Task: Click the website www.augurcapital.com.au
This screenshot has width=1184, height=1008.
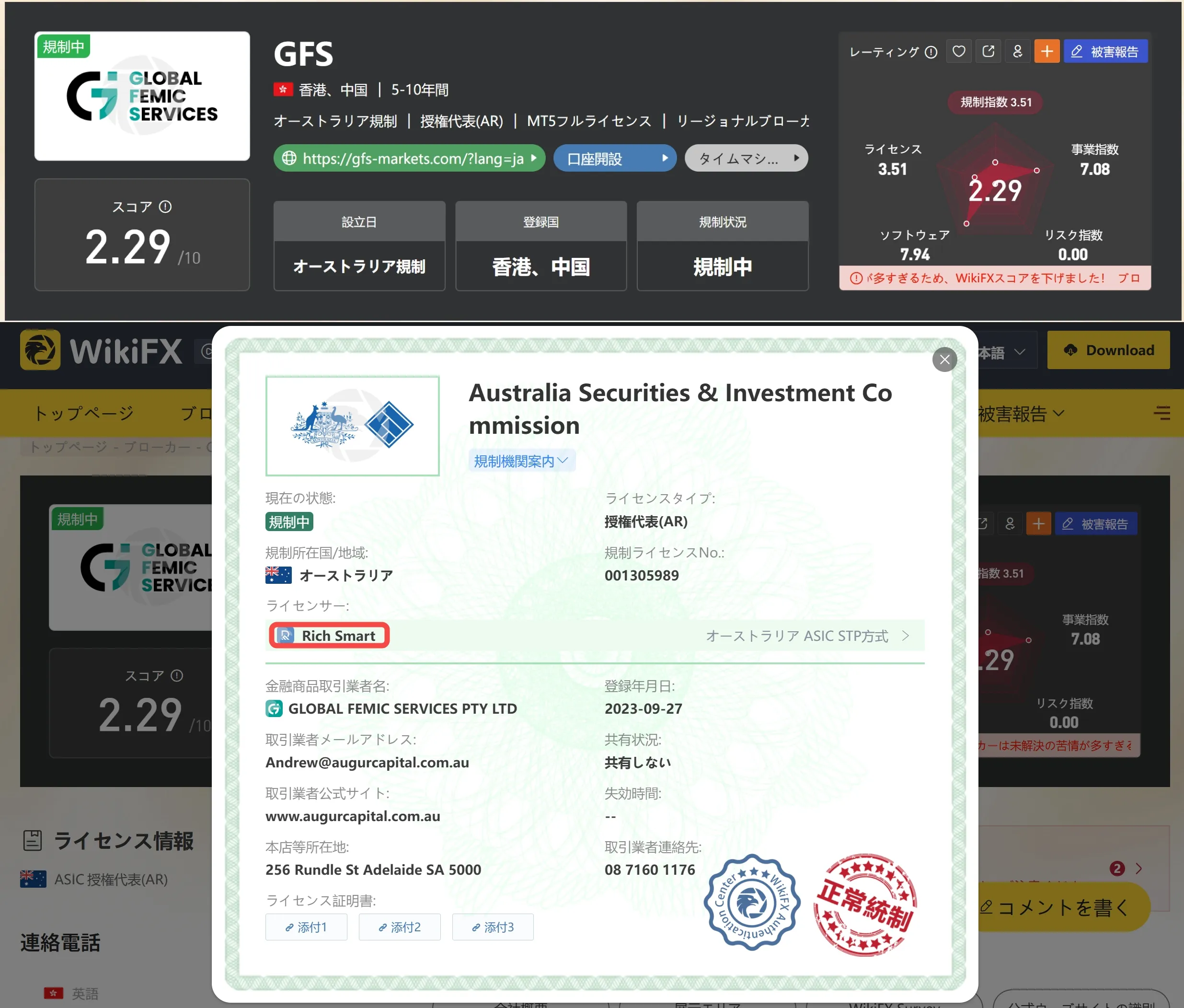Action: tap(353, 816)
